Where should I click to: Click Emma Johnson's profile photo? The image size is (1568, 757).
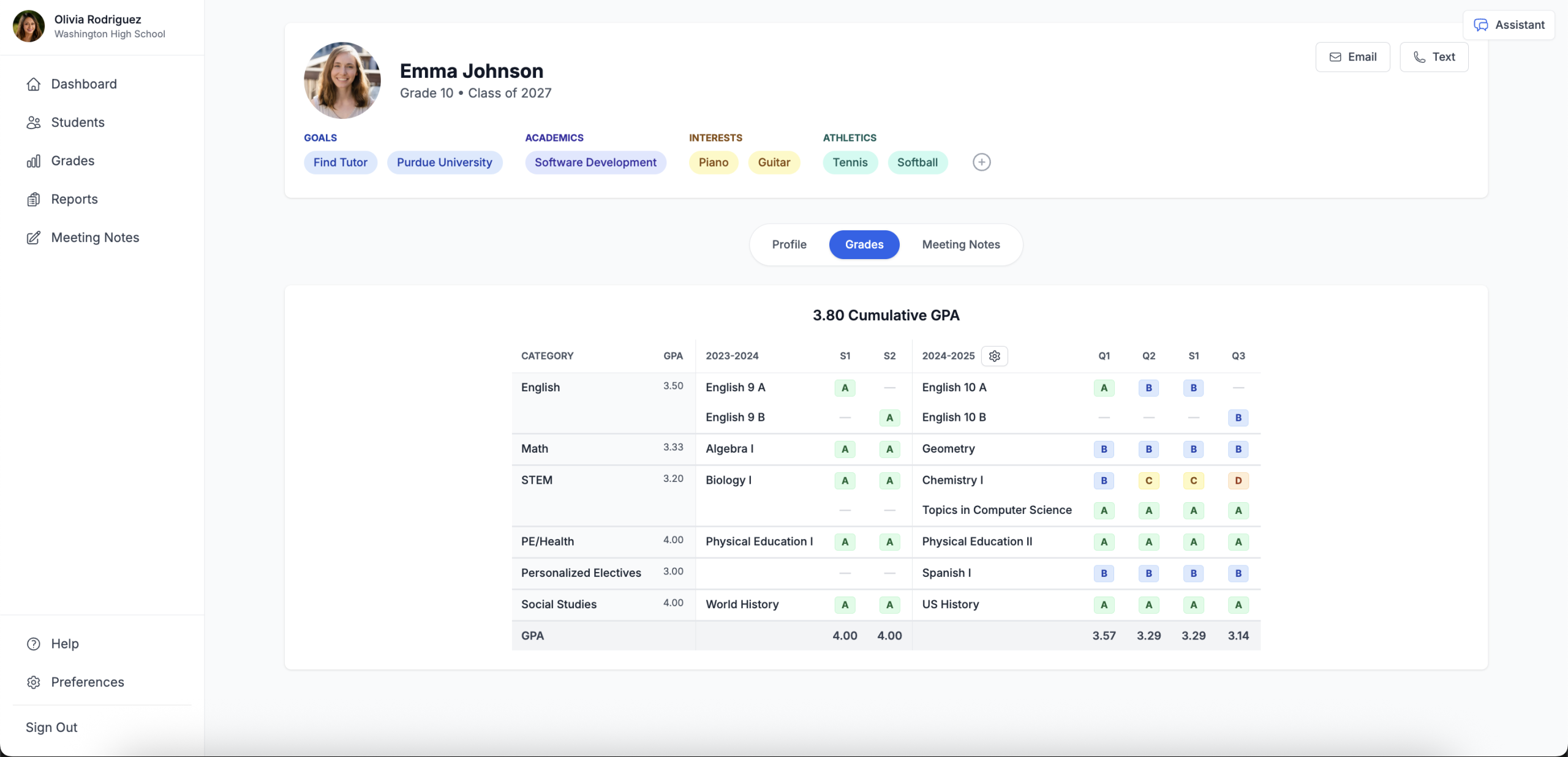pyautogui.click(x=342, y=80)
